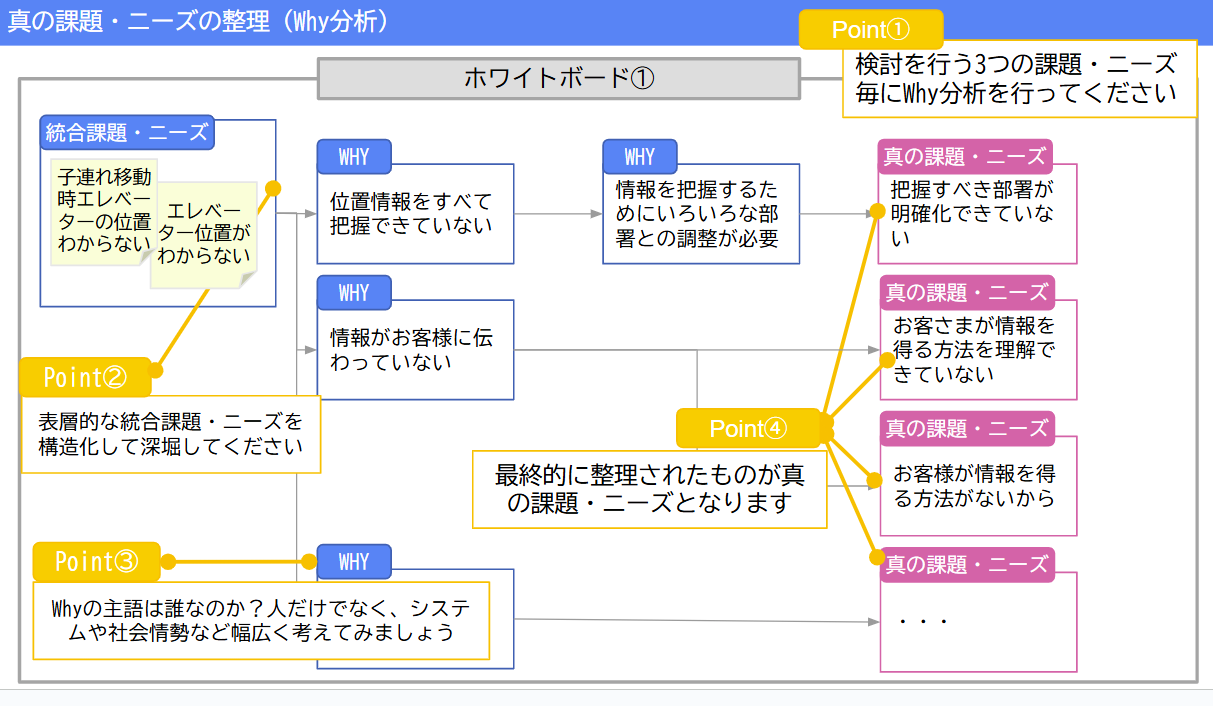Select the Point② label
The image size is (1213, 706).
pos(85,378)
